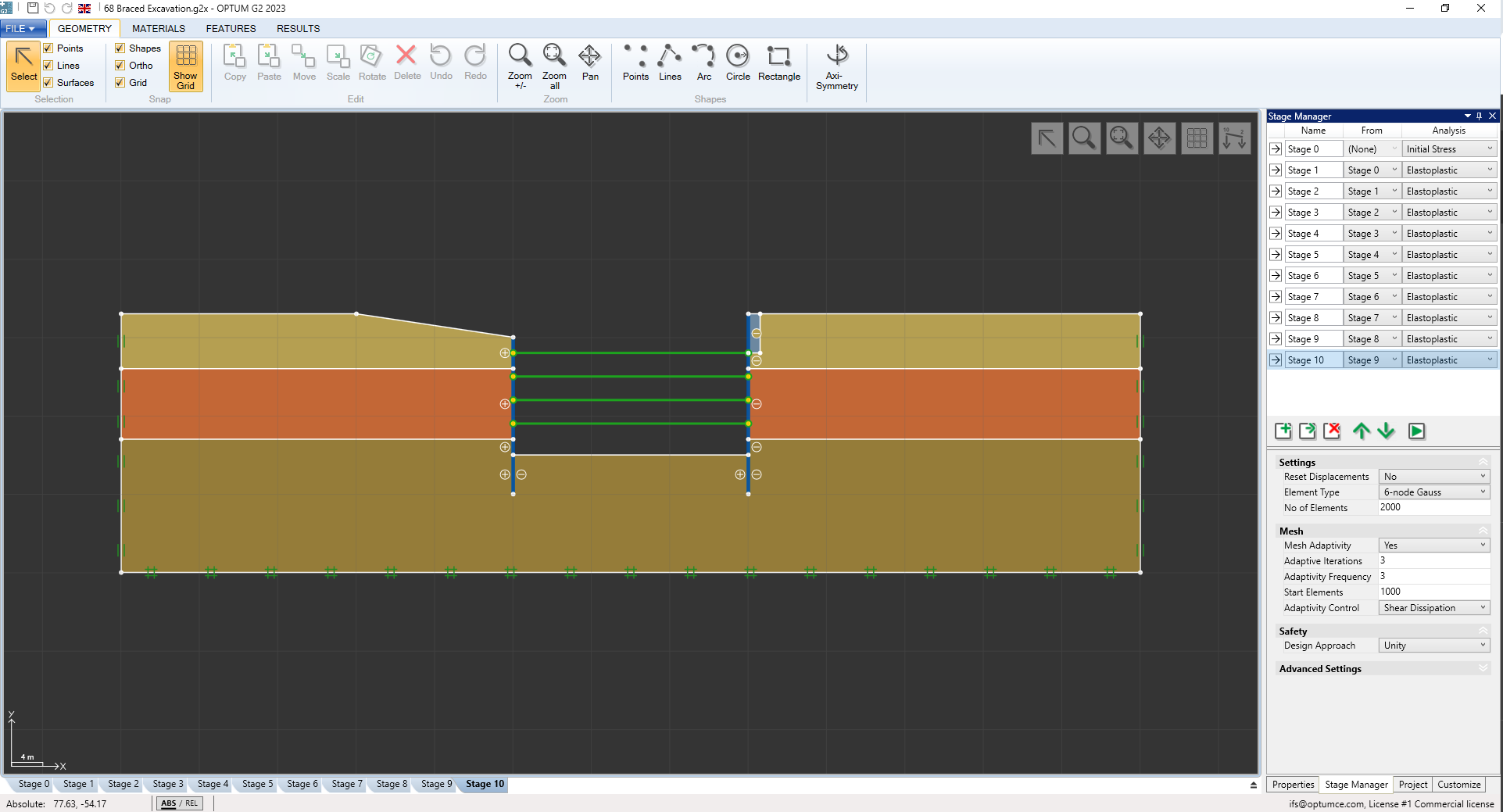This screenshot has height=812, width=1503.
Task: Open Stage 0 Analysis dropdown Initial Stress
Action: (x=1449, y=149)
